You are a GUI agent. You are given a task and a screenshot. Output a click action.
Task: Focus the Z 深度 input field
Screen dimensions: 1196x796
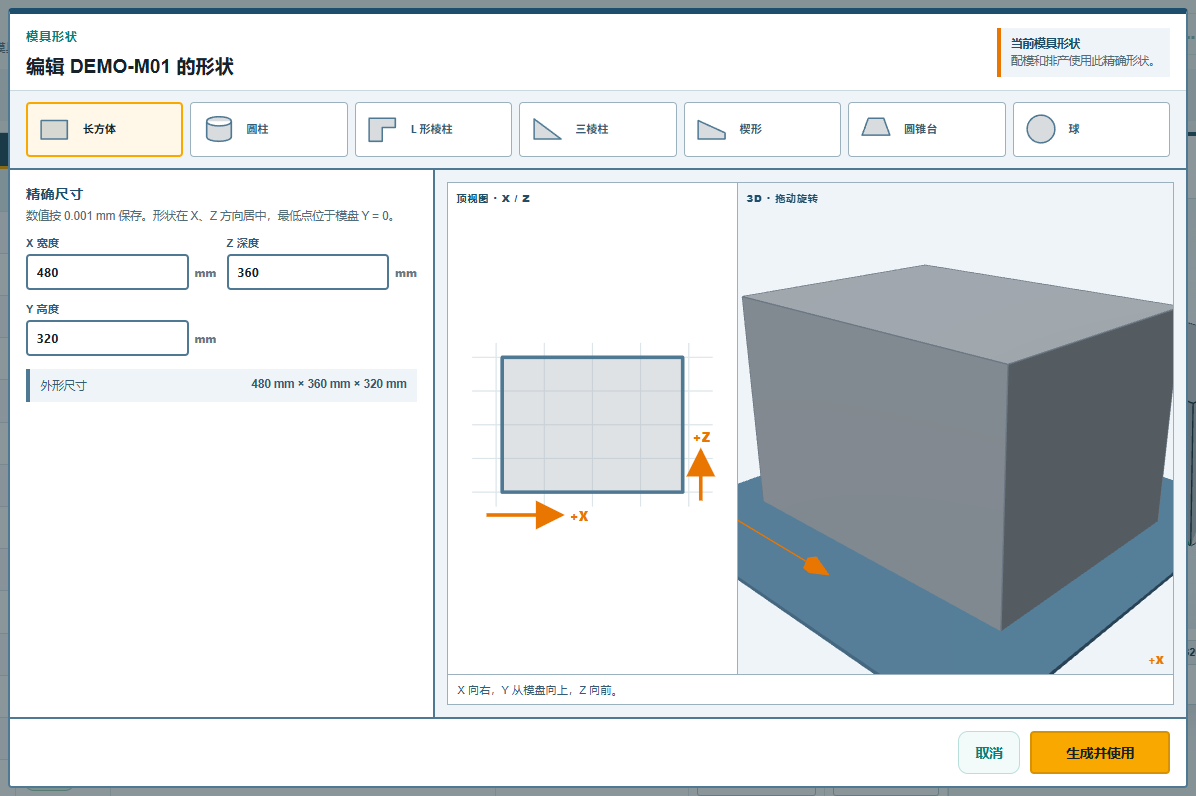click(308, 272)
